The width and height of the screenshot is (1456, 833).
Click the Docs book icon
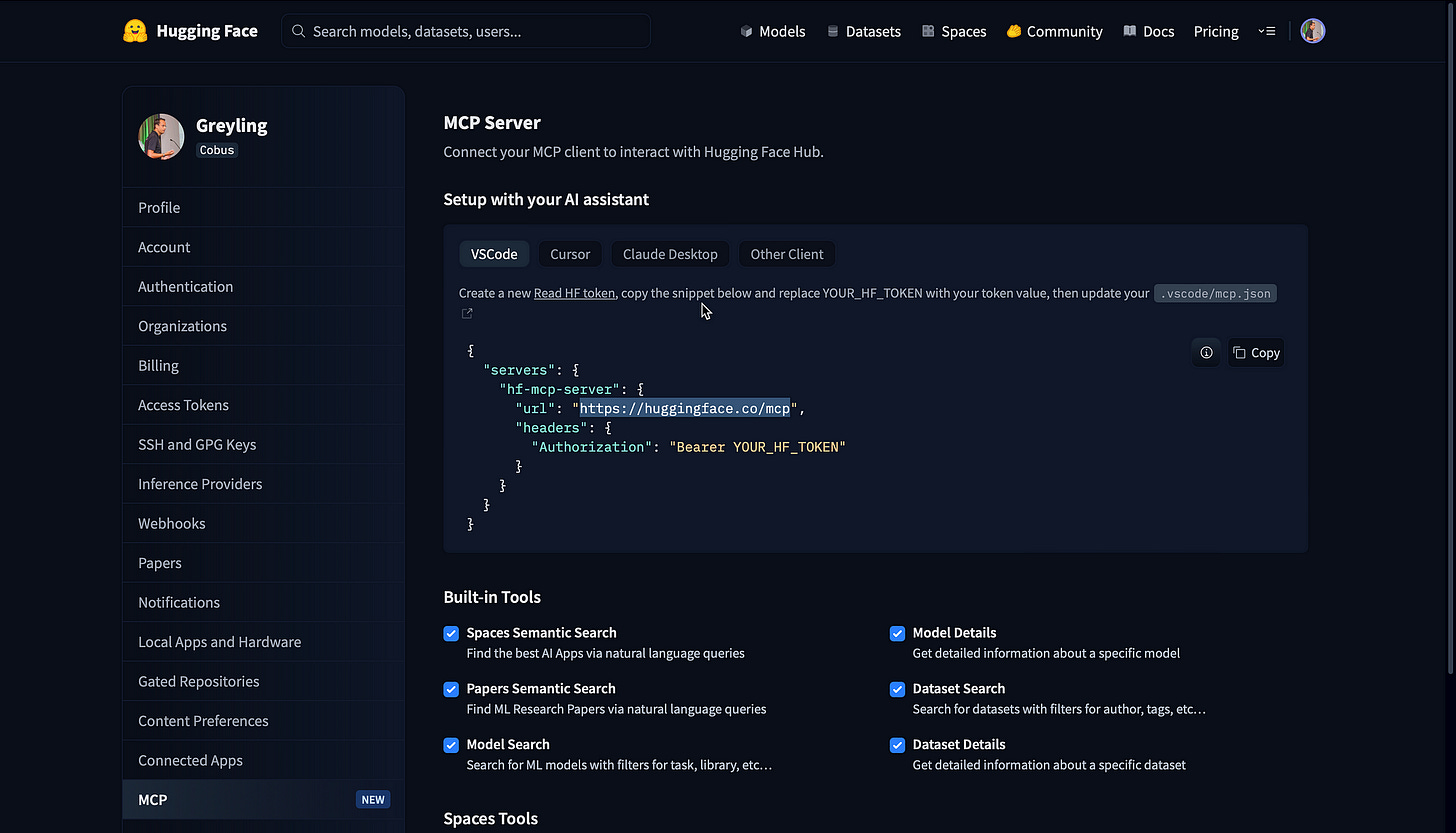1130,31
